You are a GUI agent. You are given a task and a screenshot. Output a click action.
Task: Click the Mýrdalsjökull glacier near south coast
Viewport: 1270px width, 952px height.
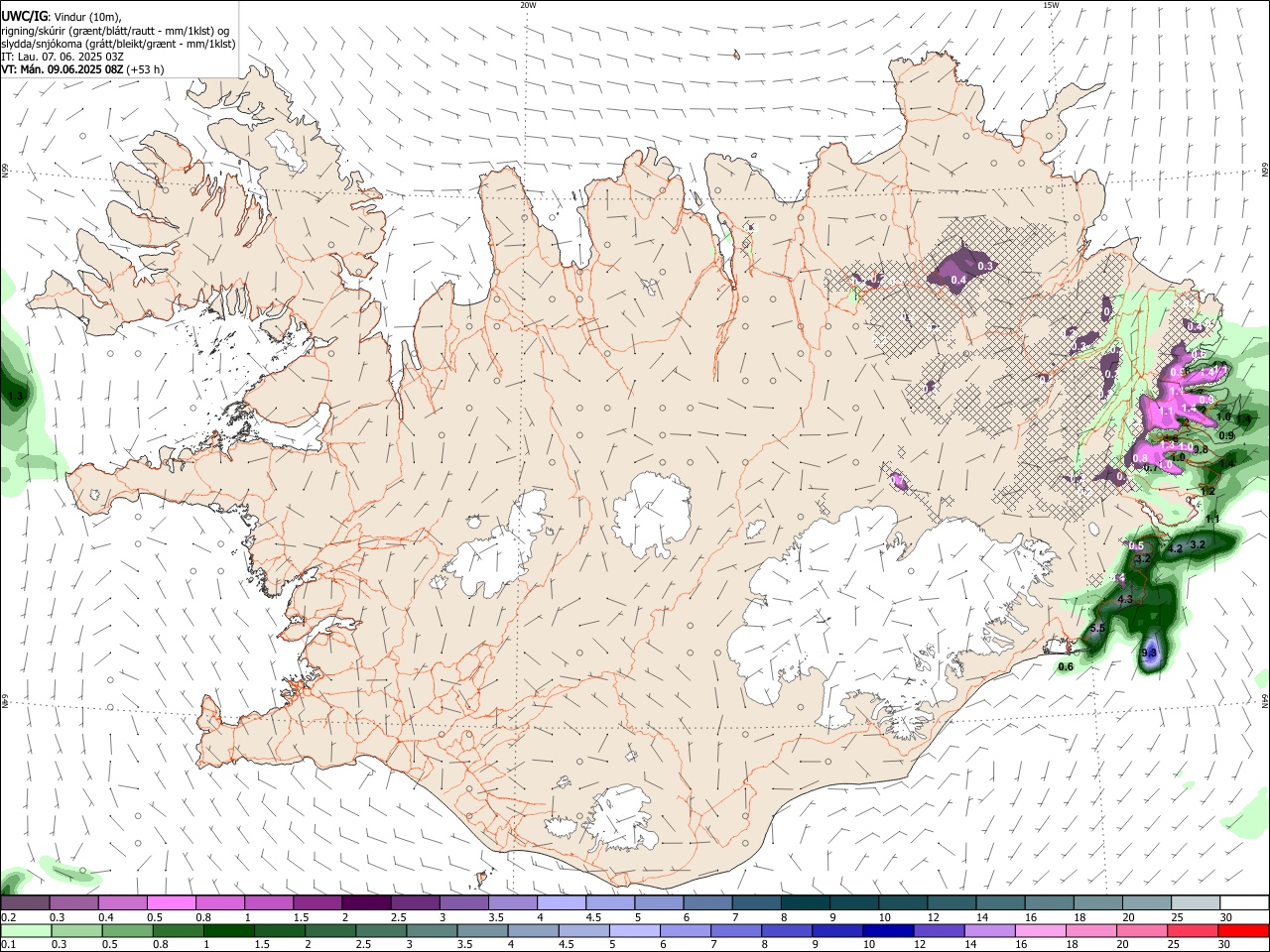tap(622, 818)
